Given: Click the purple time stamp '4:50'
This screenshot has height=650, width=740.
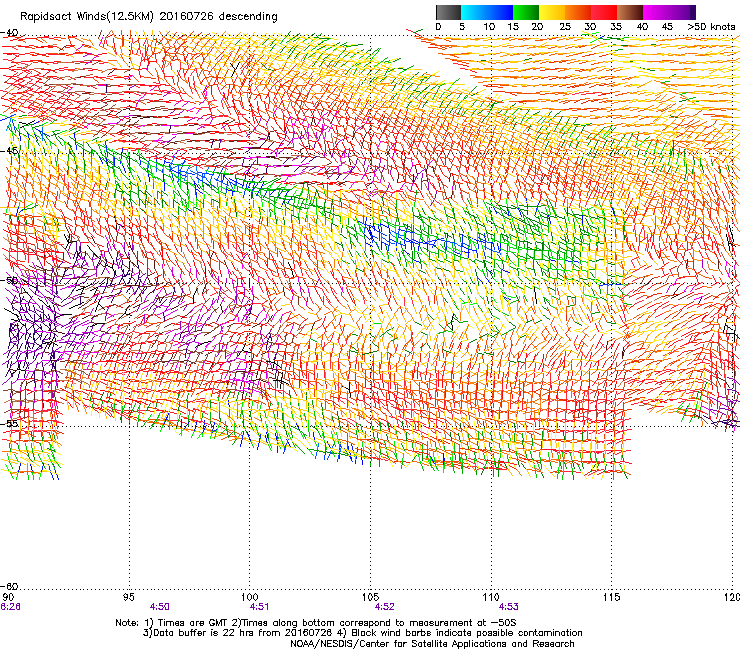Looking at the screenshot, I should point(160,607).
